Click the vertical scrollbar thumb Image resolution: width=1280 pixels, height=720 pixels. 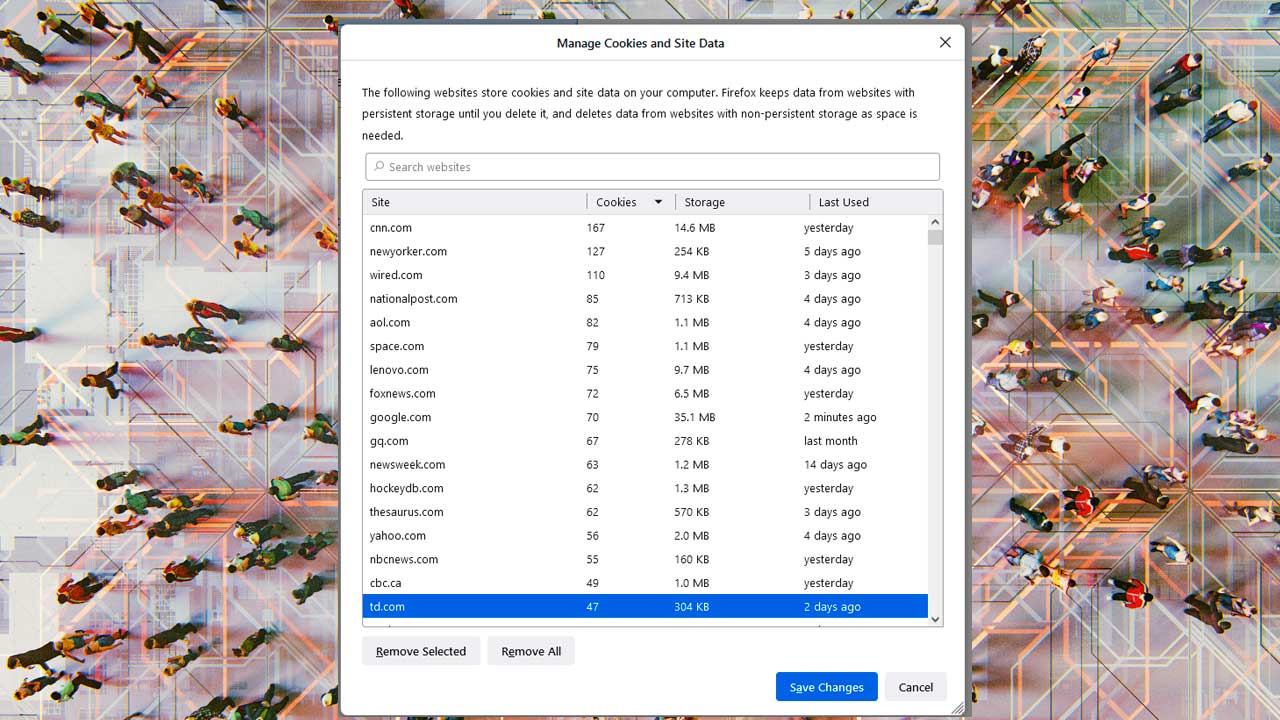coord(935,237)
